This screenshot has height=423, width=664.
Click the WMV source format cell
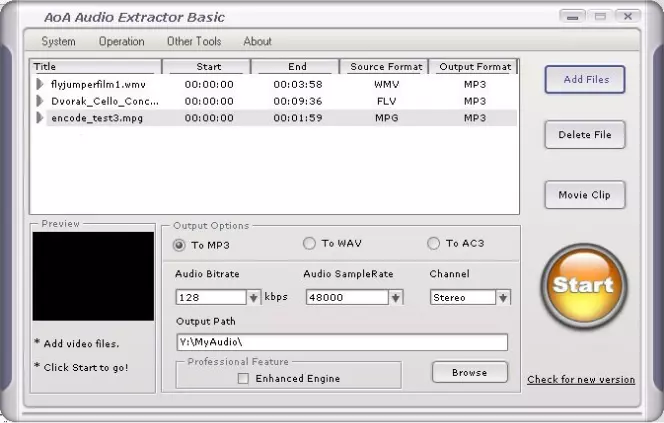coord(387,84)
